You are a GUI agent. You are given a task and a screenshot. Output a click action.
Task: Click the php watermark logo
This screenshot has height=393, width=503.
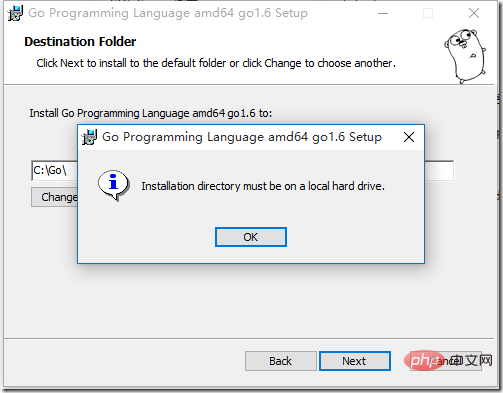point(424,360)
